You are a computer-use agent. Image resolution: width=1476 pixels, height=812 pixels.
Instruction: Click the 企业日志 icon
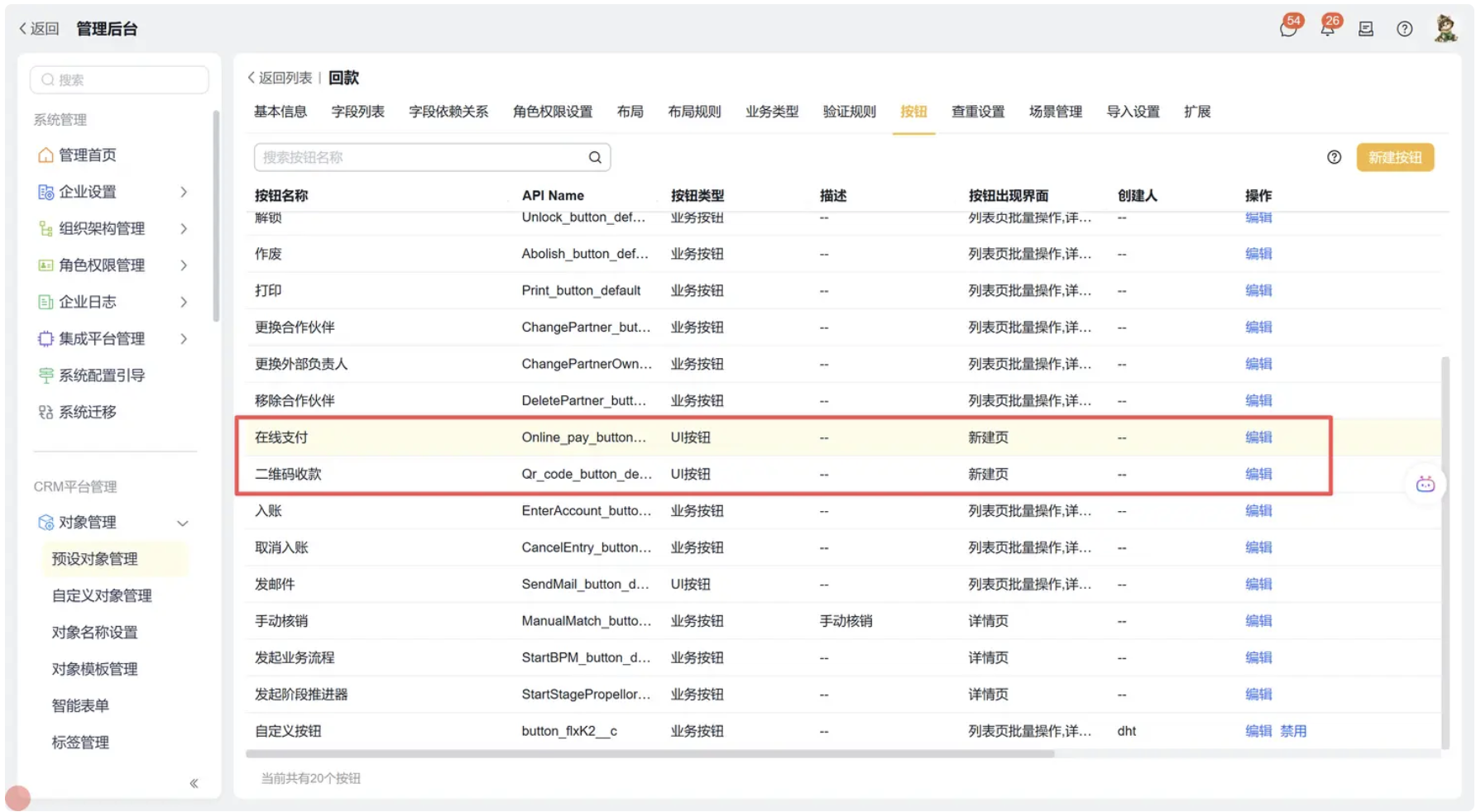pyautogui.click(x=46, y=302)
